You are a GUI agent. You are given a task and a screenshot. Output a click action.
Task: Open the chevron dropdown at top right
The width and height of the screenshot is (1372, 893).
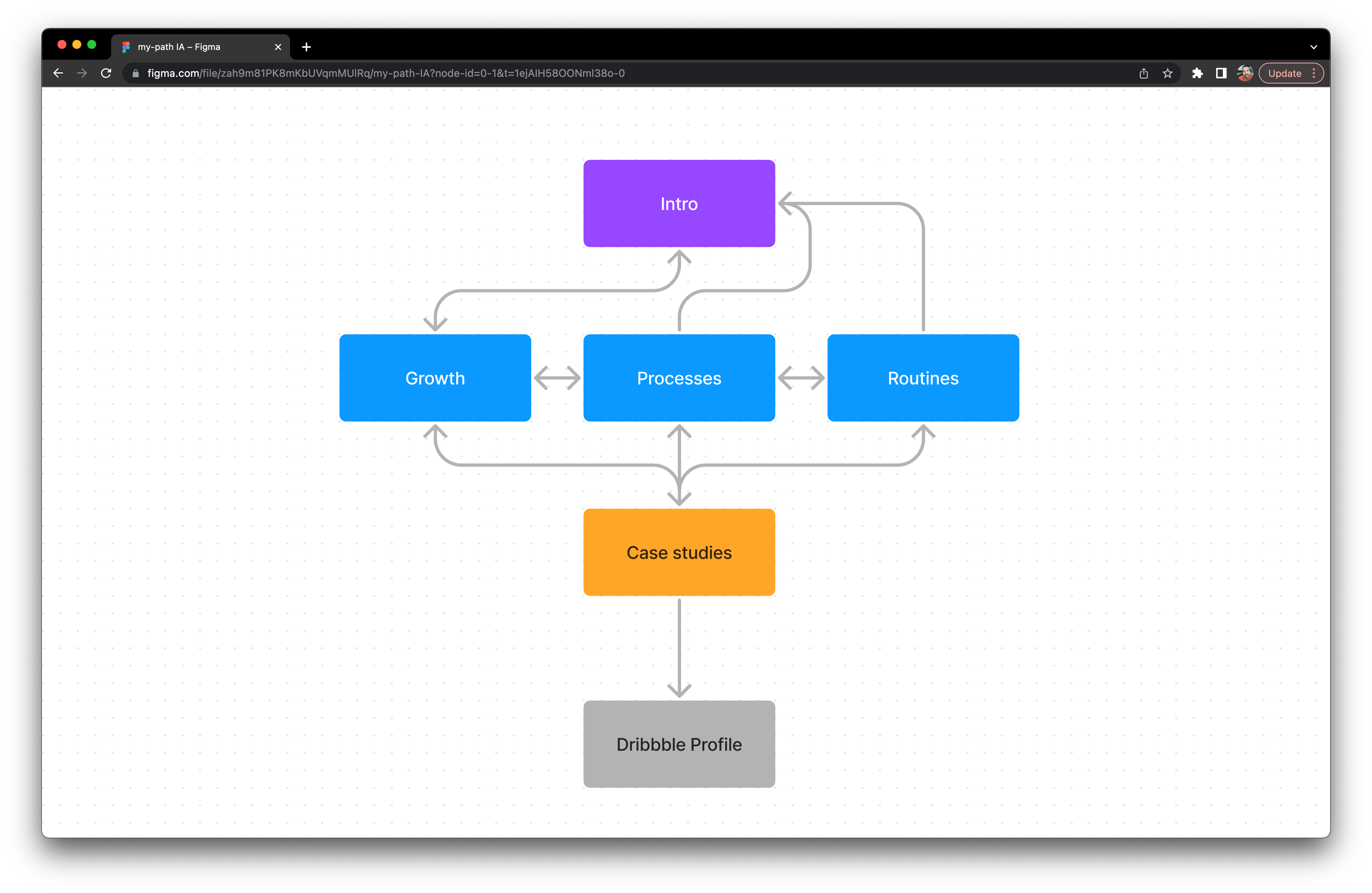(x=1314, y=47)
